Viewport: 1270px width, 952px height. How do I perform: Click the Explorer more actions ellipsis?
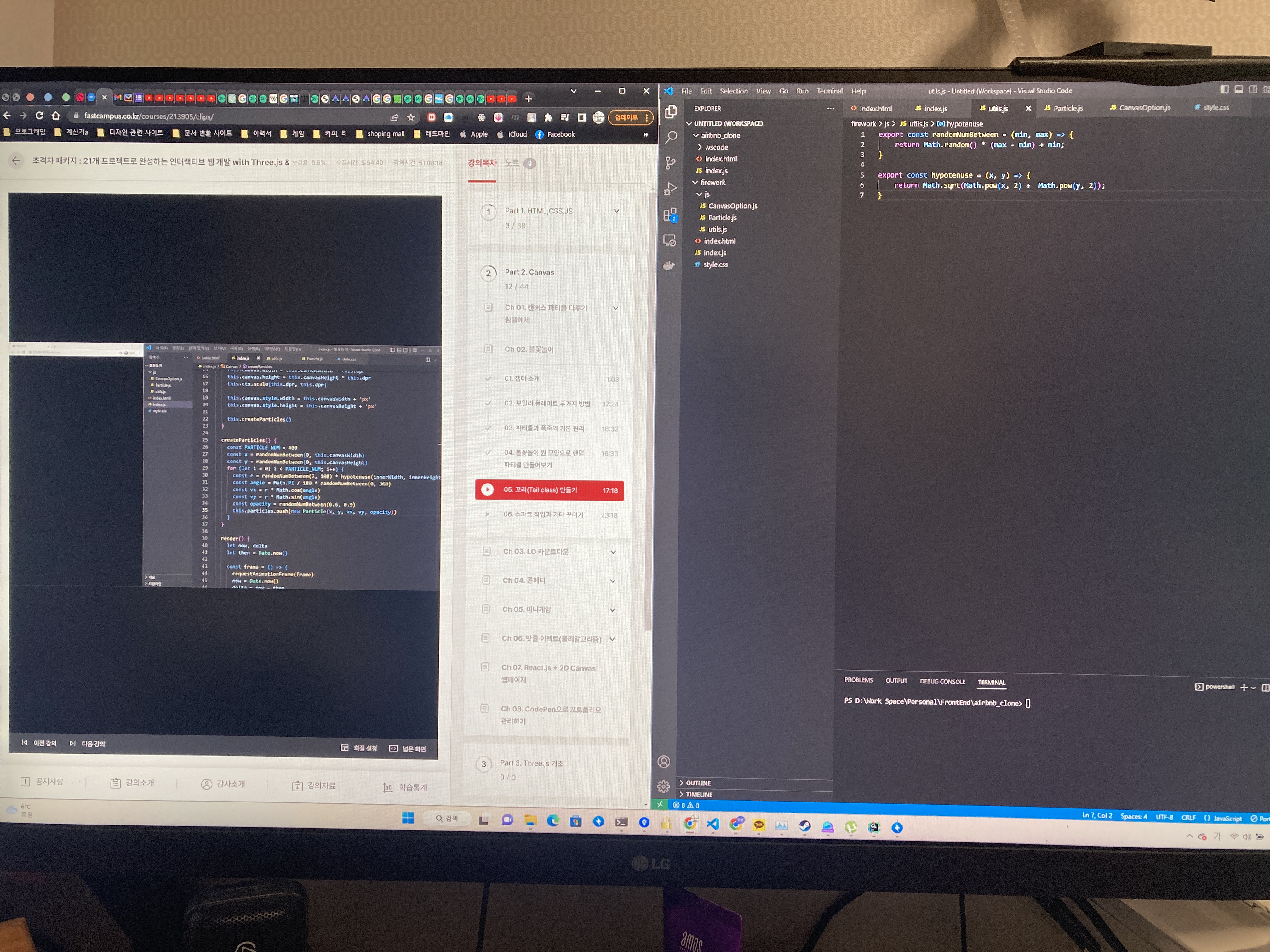830,109
